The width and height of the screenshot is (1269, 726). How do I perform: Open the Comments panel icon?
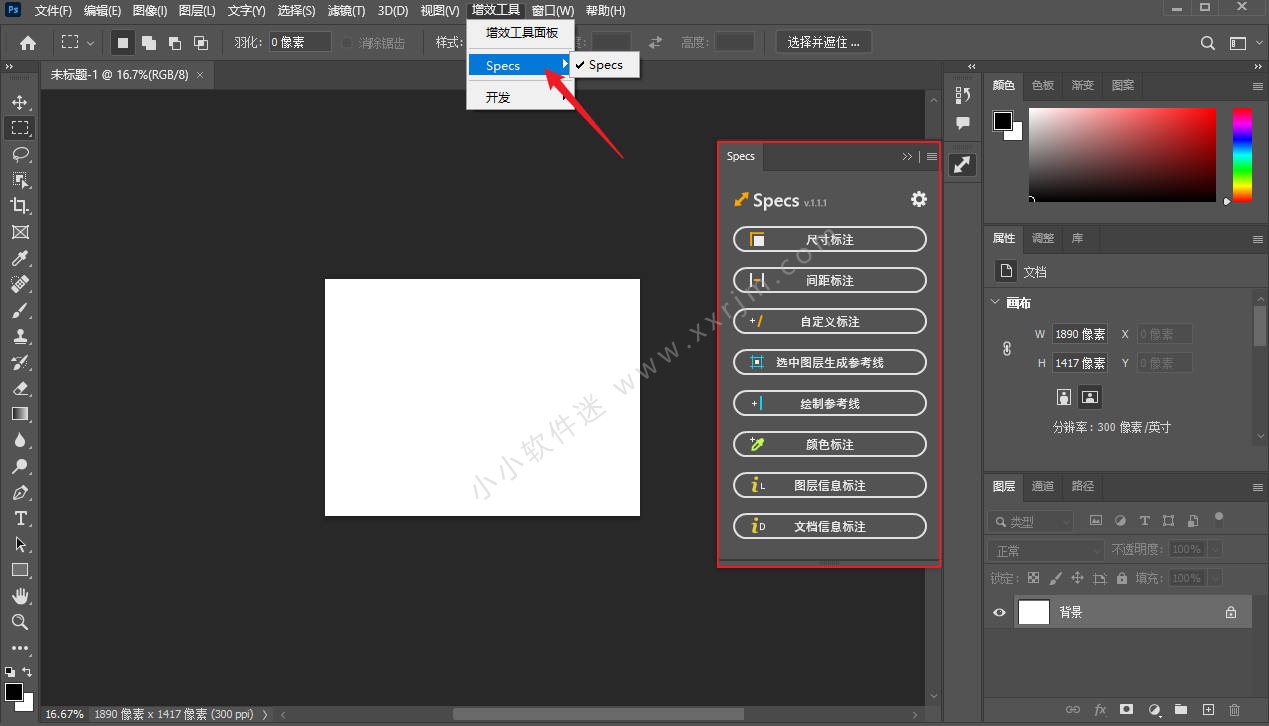click(962, 123)
